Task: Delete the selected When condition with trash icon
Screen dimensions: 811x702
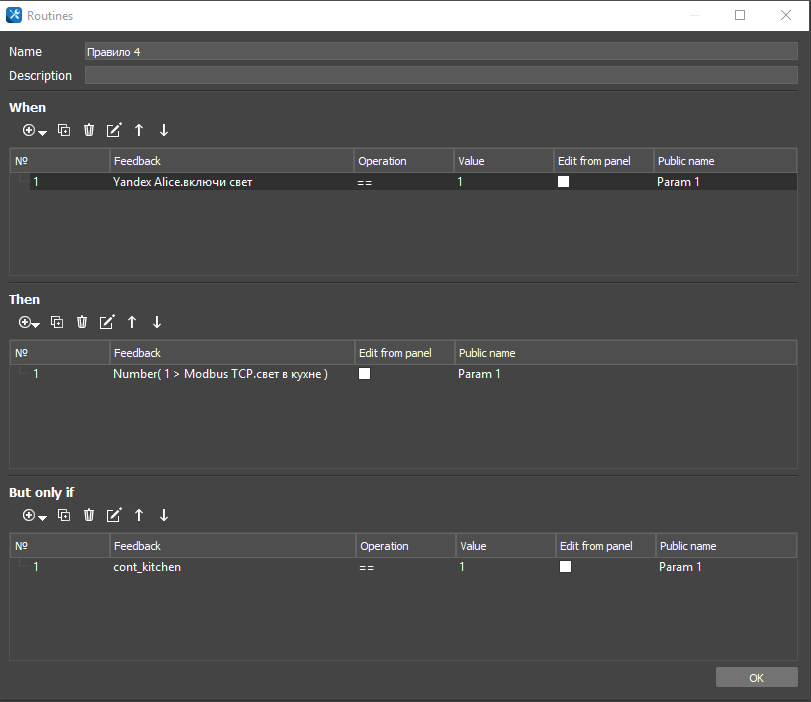Action: (x=89, y=130)
